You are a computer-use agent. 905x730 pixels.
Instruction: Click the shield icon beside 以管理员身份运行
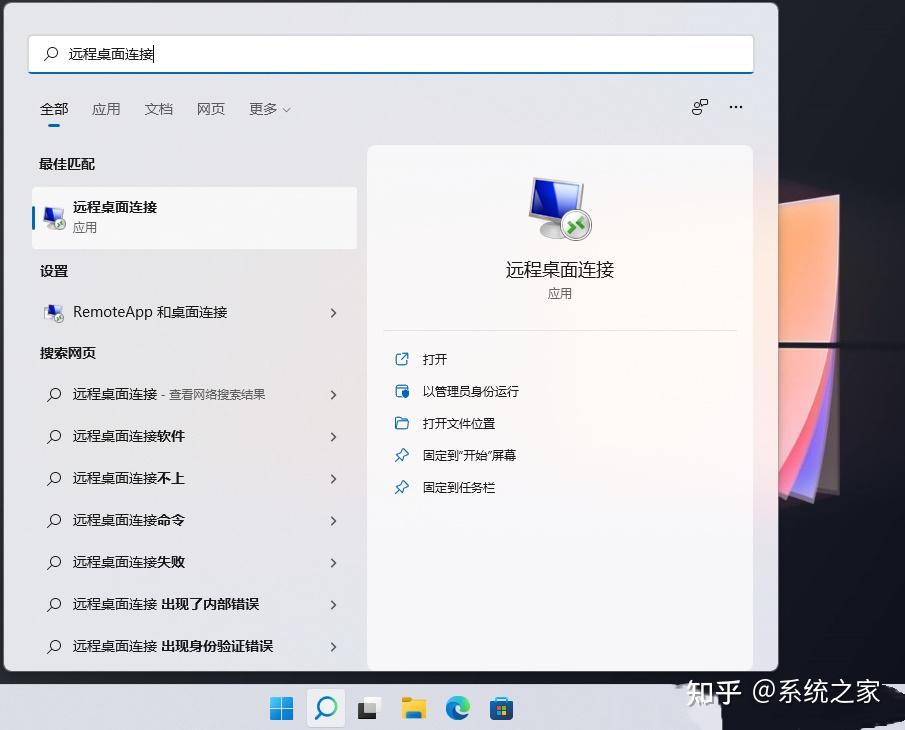[x=402, y=391]
